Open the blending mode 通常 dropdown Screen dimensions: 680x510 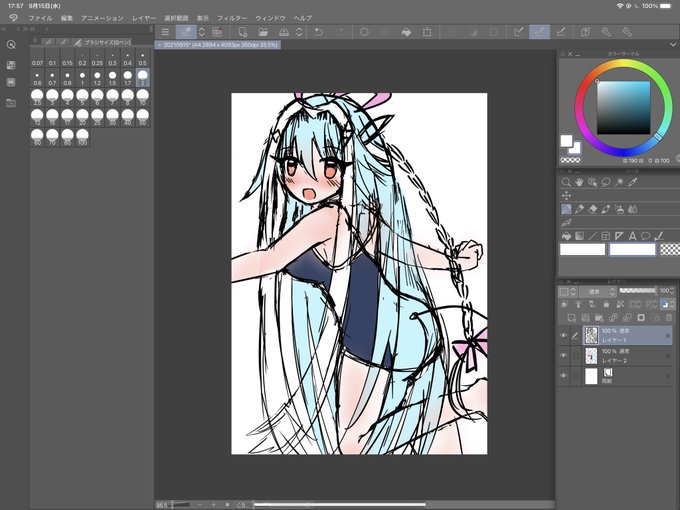point(598,291)
